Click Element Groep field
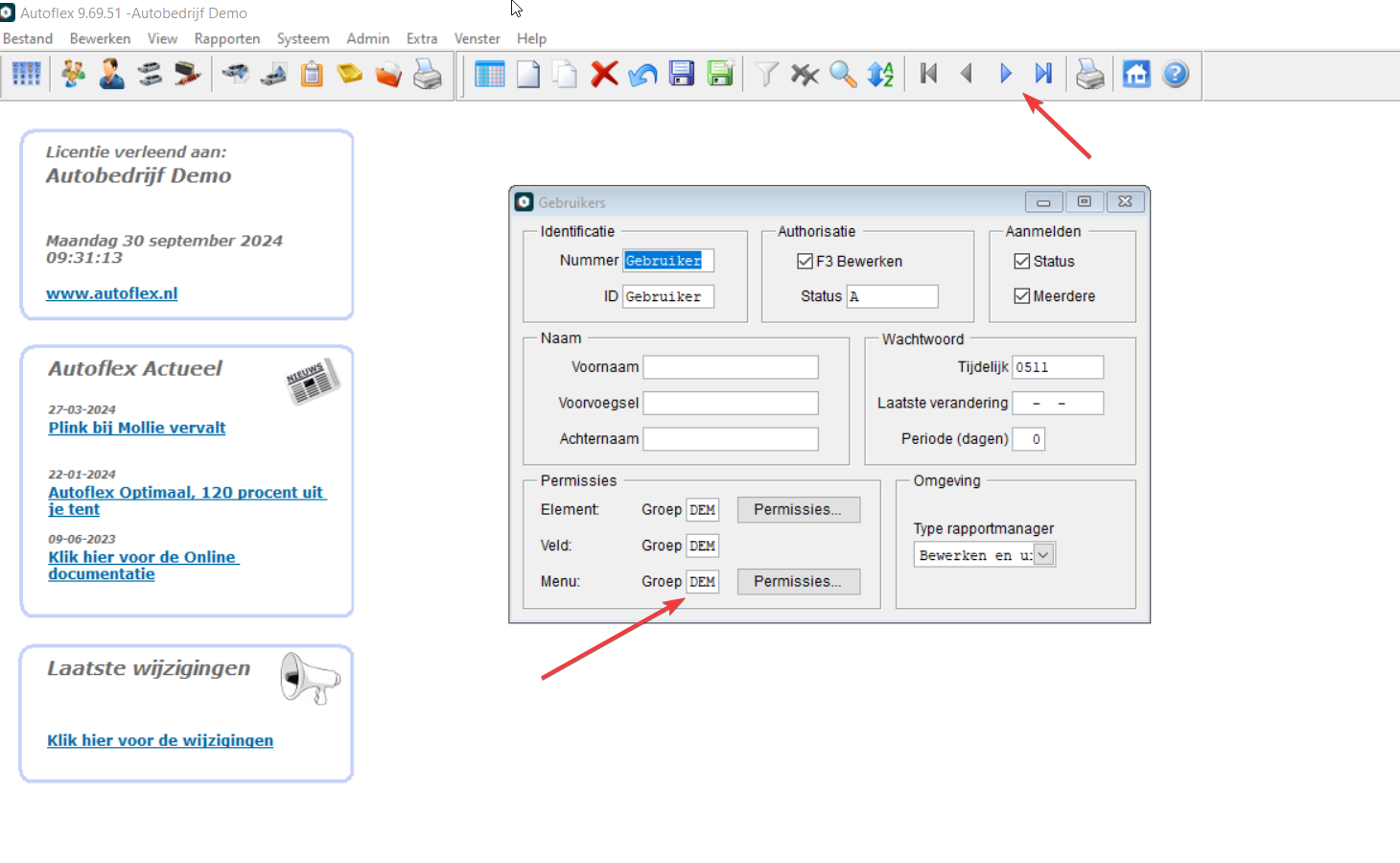Image resolution: width=1400 pixels, height=863 pixels. [703, 509]
